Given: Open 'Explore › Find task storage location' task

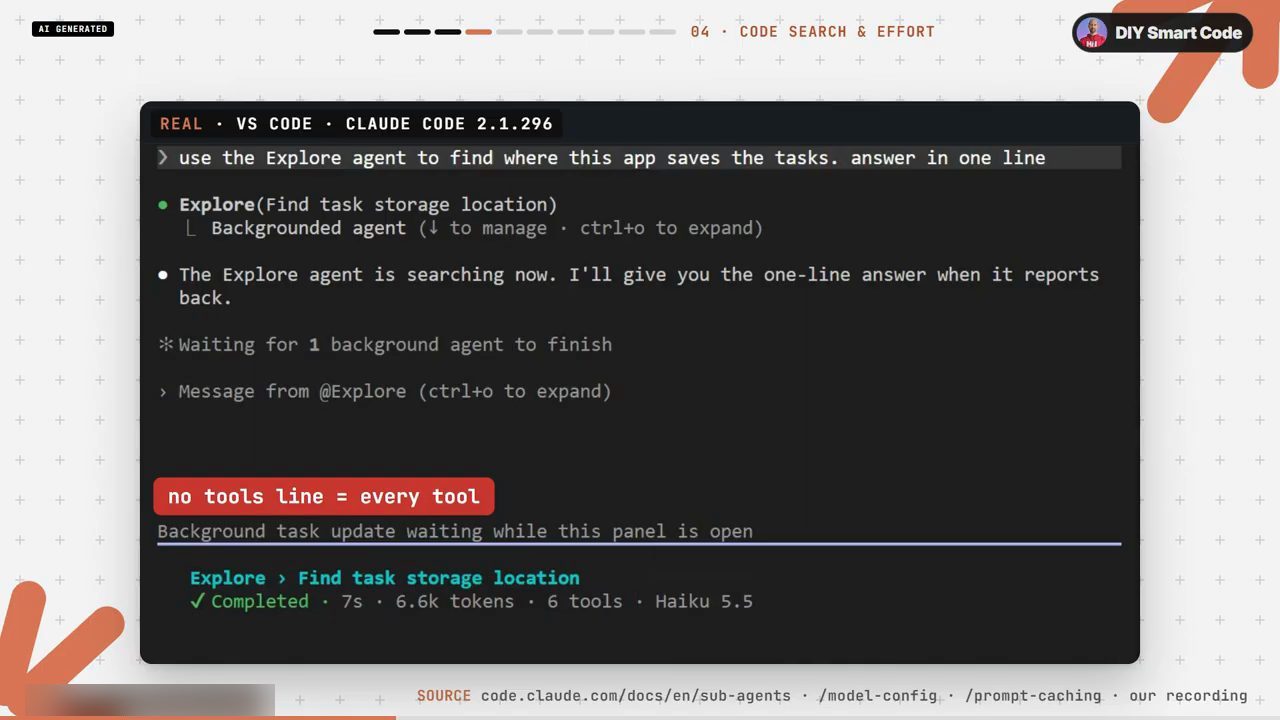Looking at the screenshot, I should click(385, 578).
